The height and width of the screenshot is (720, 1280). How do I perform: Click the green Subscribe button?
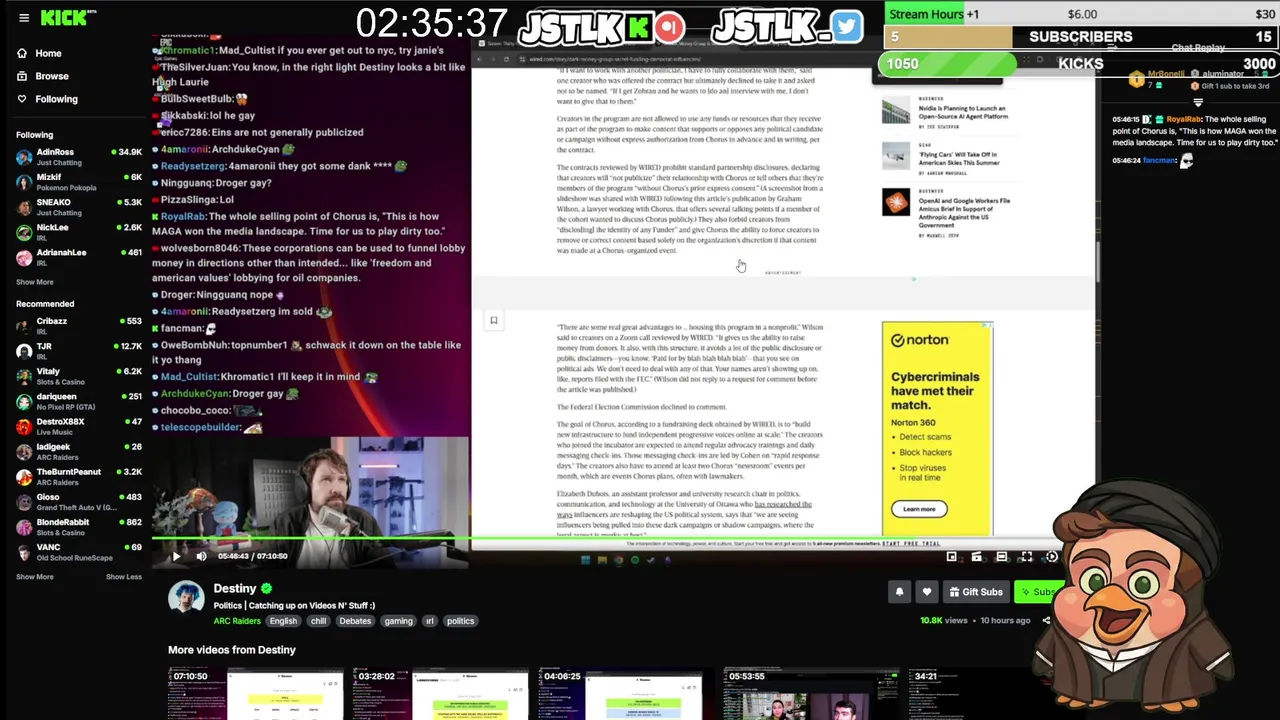pyautogui.click(x=1038, y=592)
